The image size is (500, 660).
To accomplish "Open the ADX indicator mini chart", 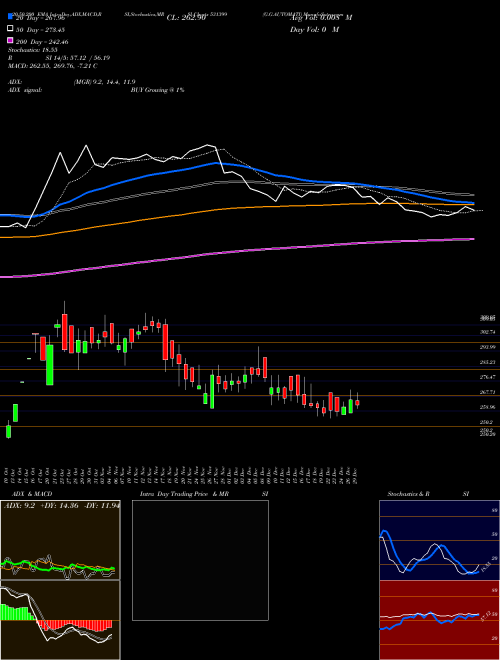I will [60, 540].
